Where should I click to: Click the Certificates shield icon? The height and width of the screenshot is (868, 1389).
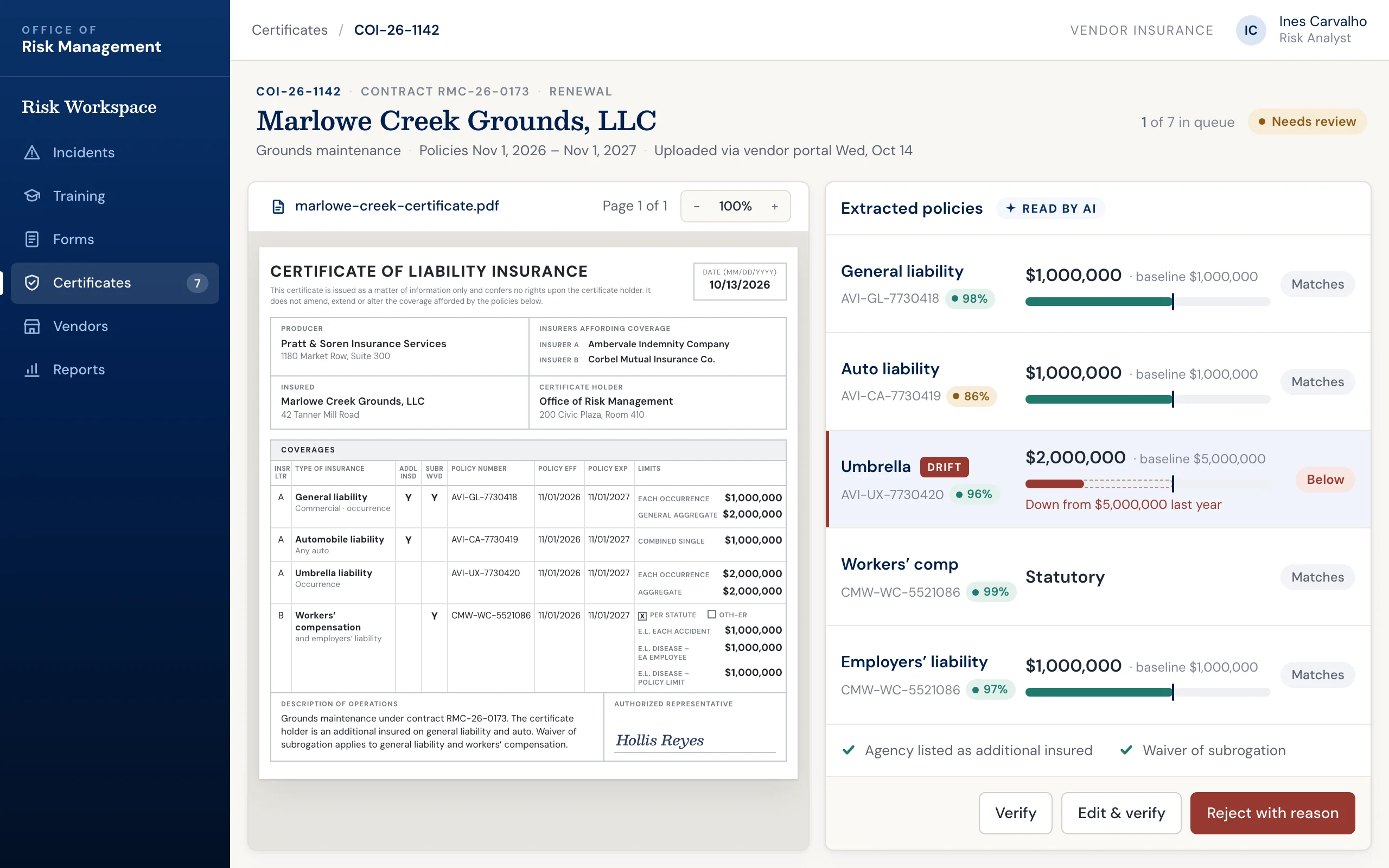click(x=32, y=283)
